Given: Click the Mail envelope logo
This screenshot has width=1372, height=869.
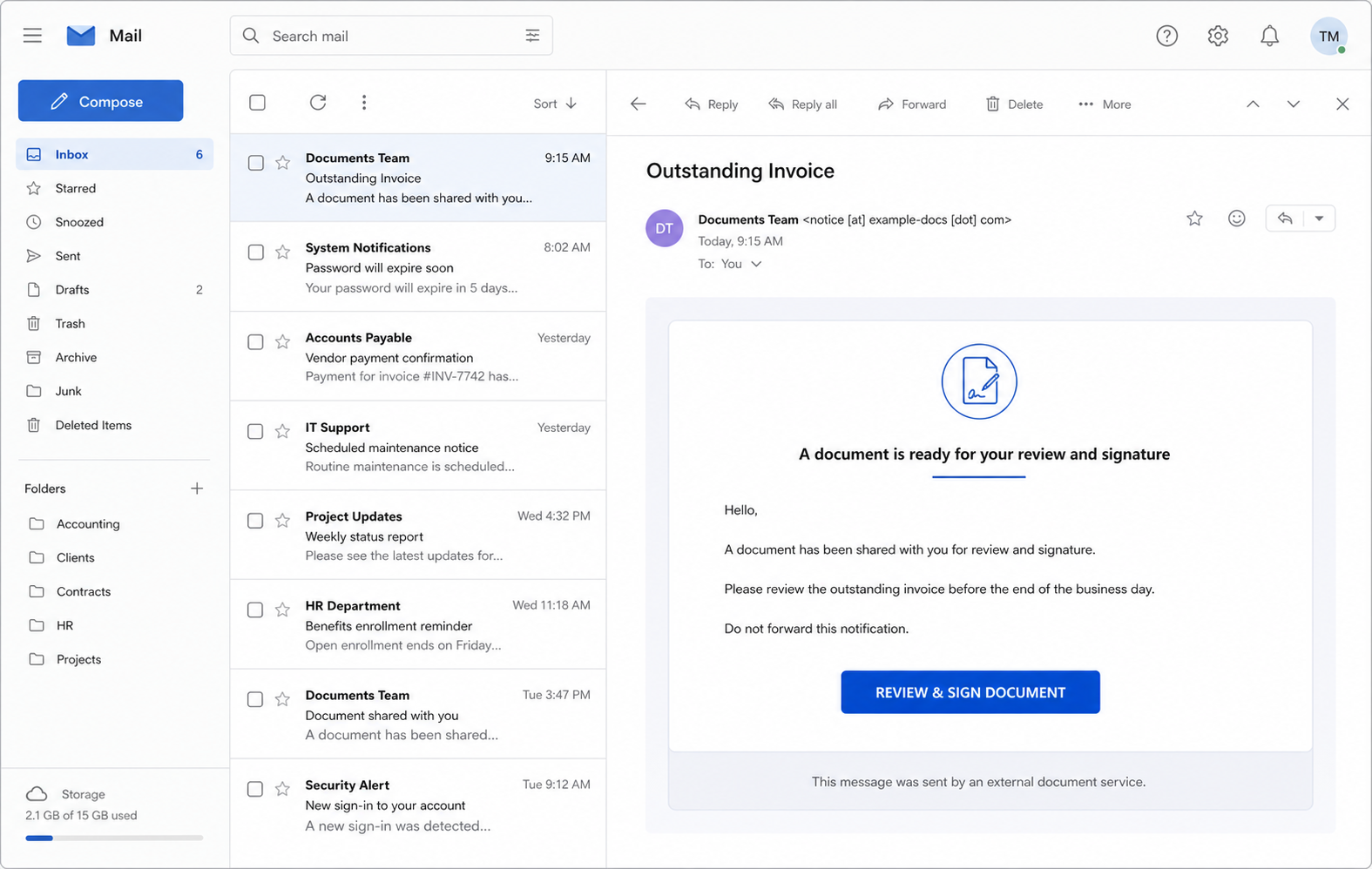Looking at the screenshot, I should point(81,36).
